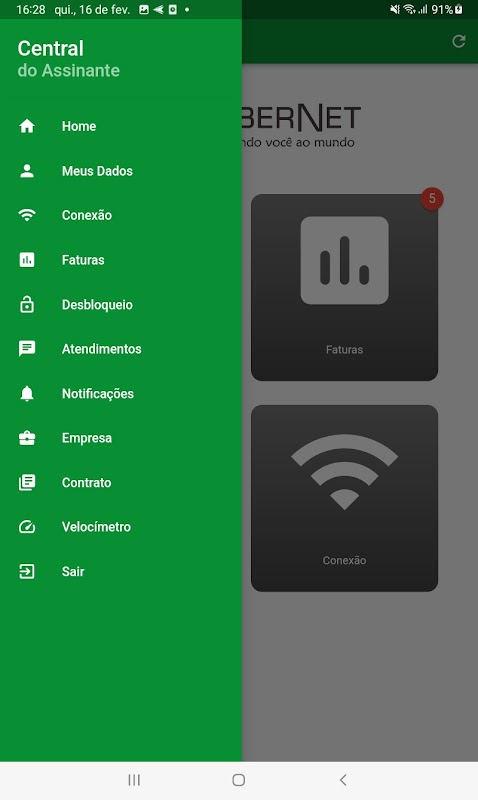Tap the speedometer icon beside Velocímetro
Viewport: 478px width, 800px height.
click(x=27, y=527)
